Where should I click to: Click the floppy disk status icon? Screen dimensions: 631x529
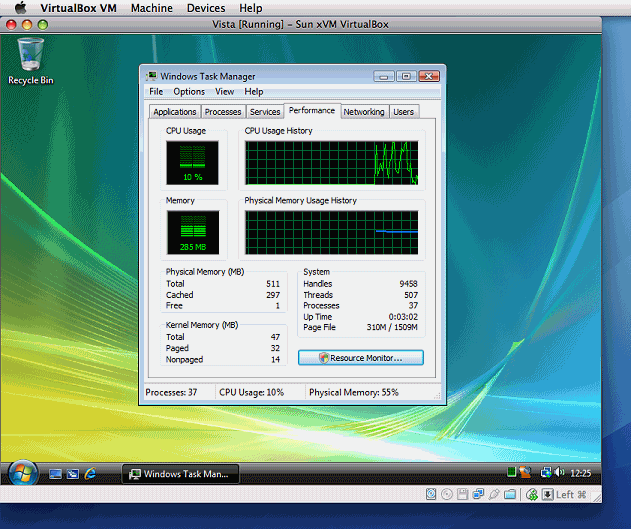click(x=462, y=494)
